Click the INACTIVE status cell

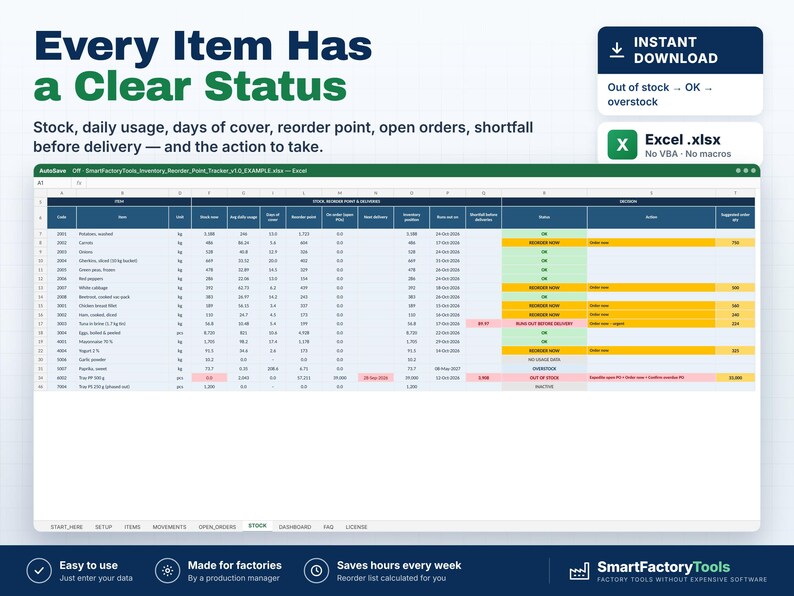point(544,386)
